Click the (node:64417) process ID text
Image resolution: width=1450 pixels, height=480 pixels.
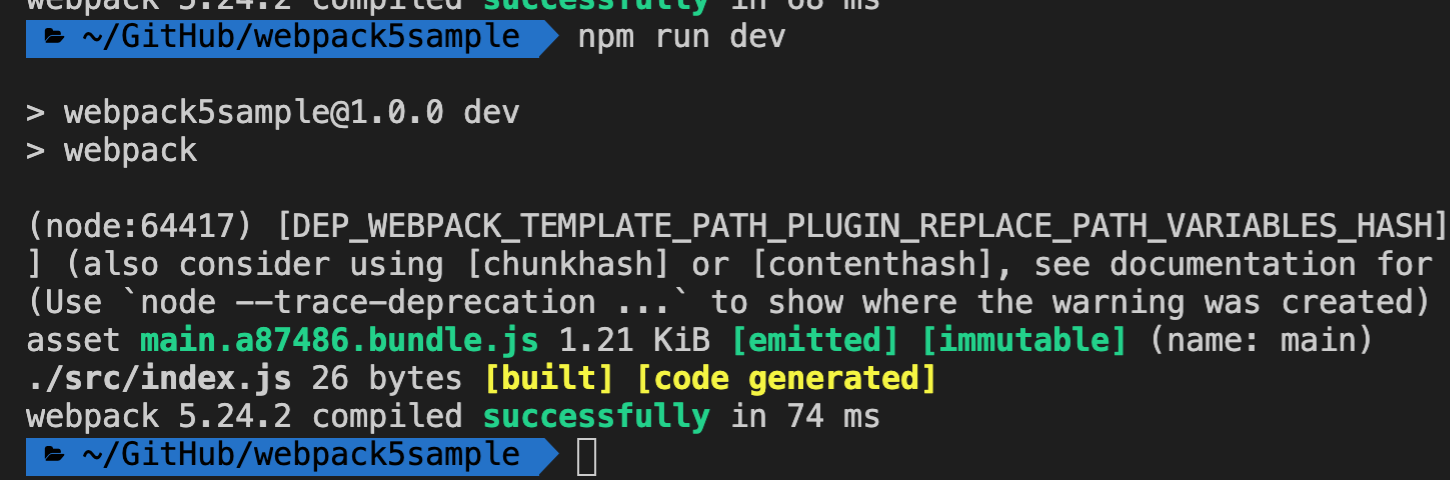[x=140, y=227]
